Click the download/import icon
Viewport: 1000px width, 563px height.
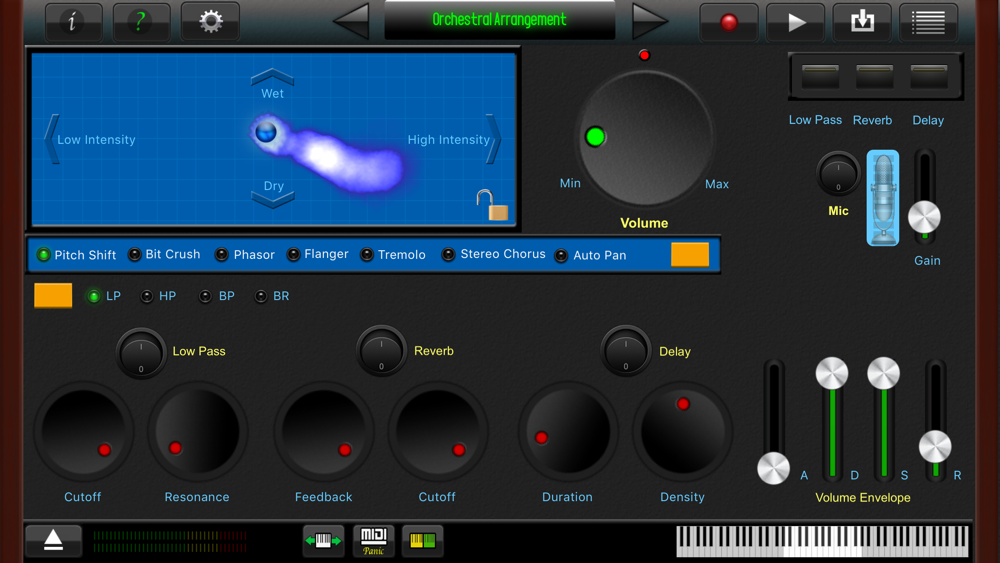tap(862, 22)
